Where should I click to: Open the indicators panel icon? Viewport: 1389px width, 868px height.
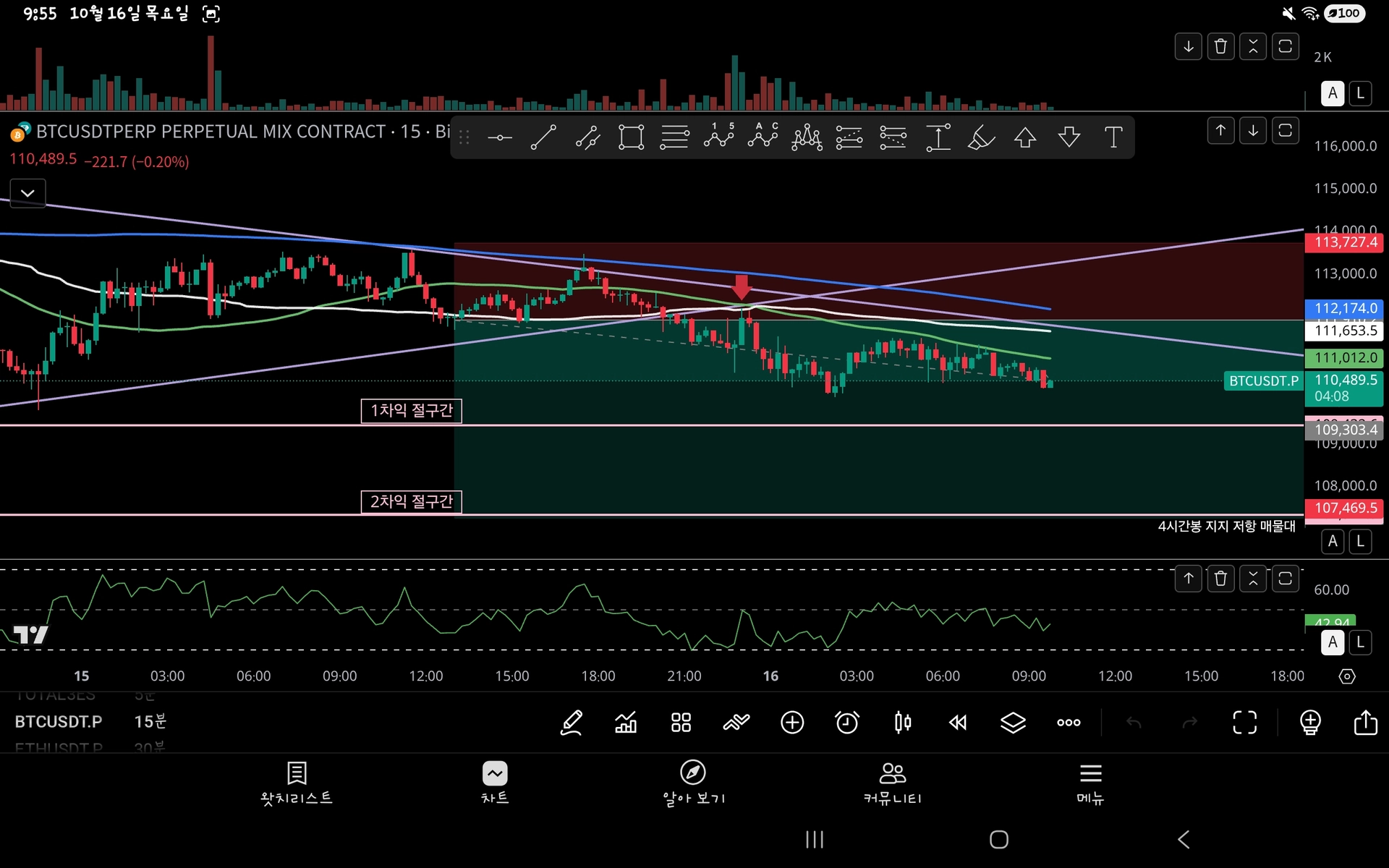(x=626, y=722)
